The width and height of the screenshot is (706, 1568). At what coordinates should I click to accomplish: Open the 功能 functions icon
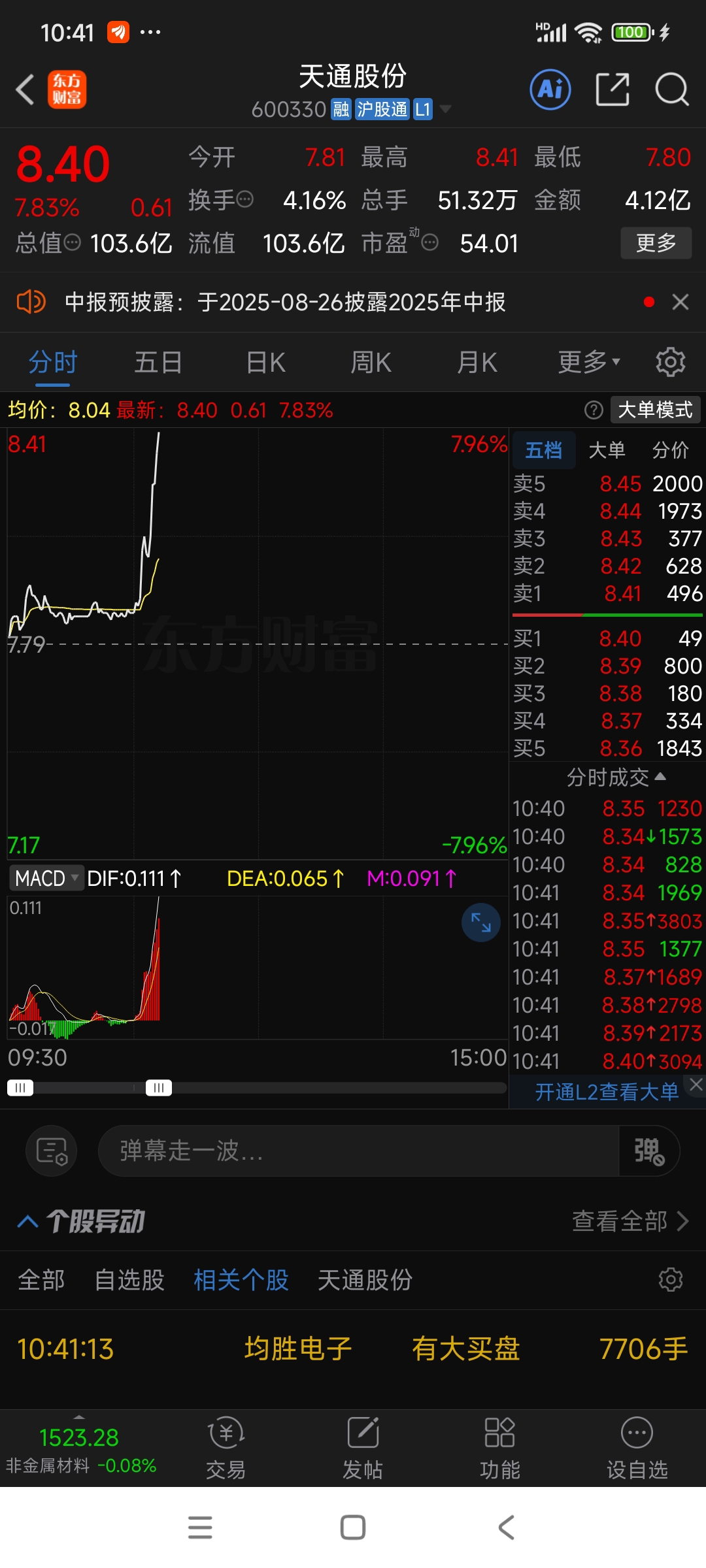(x=500, y=1448)
